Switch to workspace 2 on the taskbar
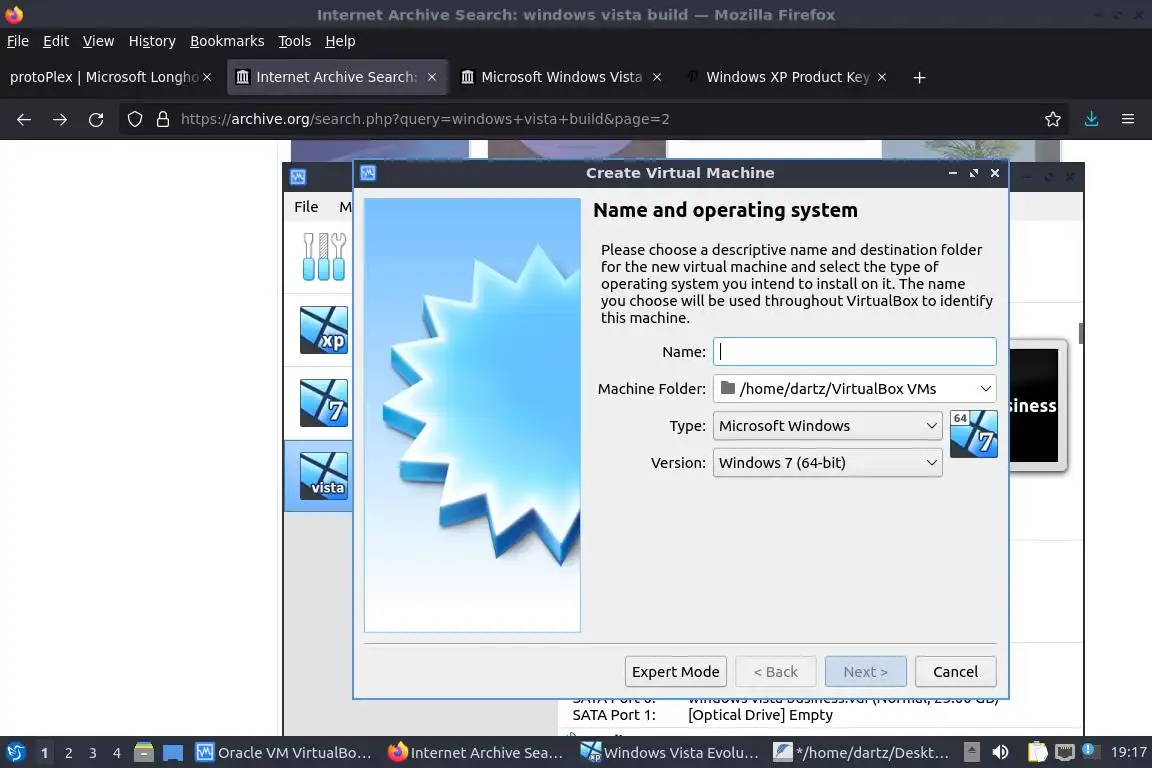Viewport: 1152px width, 768px height. tap(68, 753)
